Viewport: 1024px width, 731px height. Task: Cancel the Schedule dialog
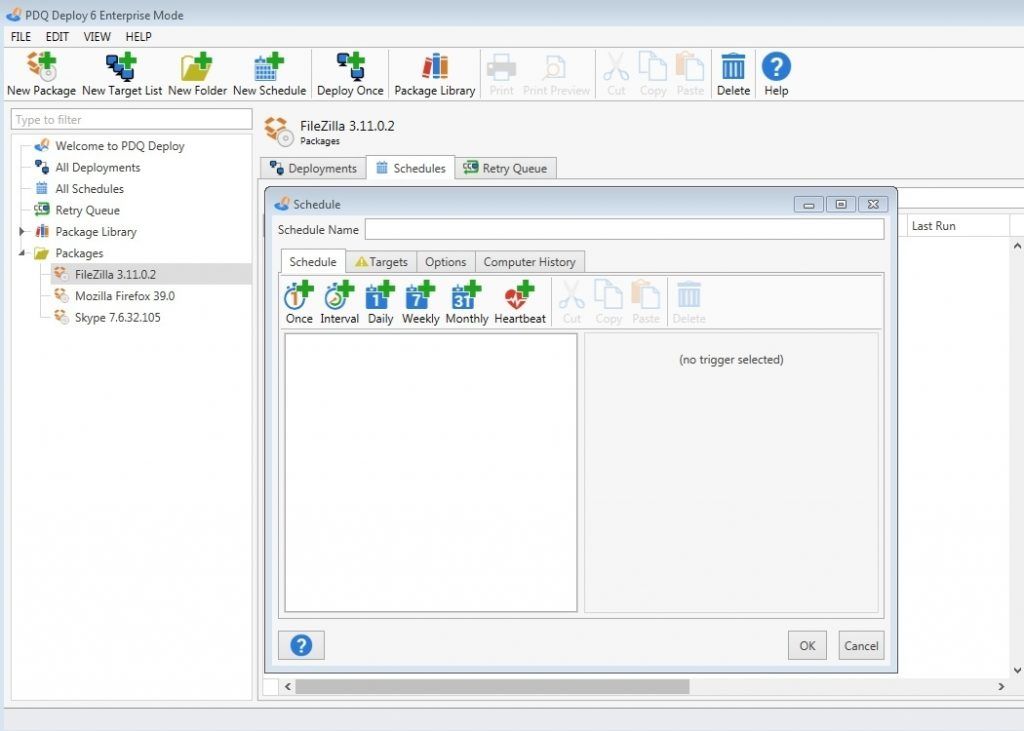pyautogui.click(x=860, y=645)
